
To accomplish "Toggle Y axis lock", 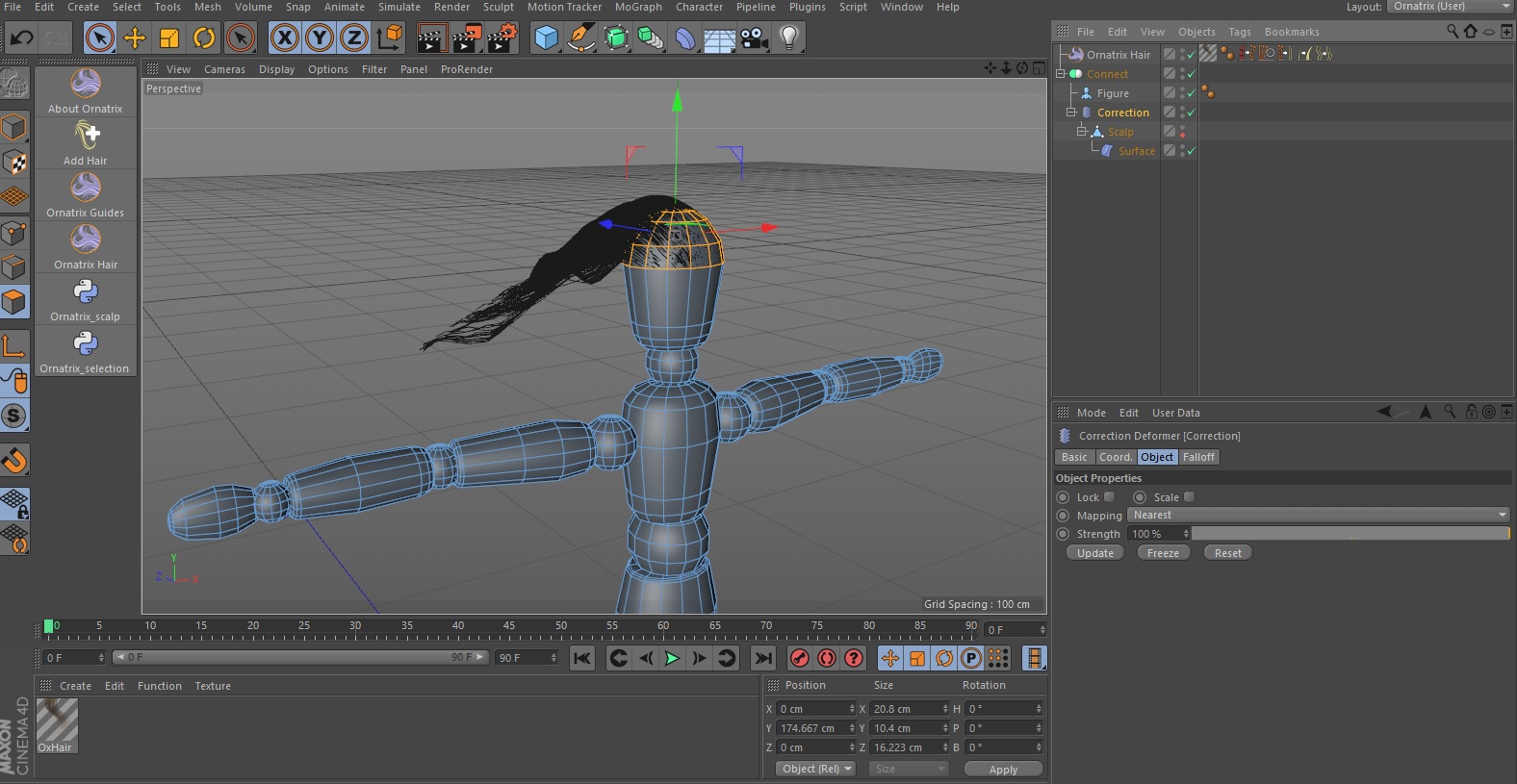I will pos(320,38).
